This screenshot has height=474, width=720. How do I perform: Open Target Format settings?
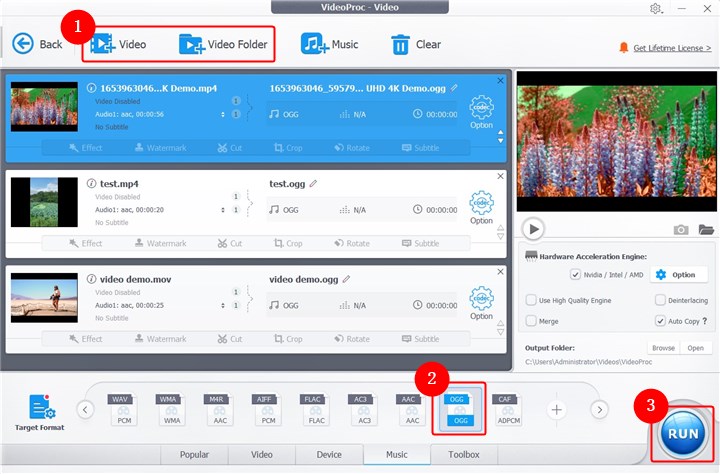tap(40, 412)
